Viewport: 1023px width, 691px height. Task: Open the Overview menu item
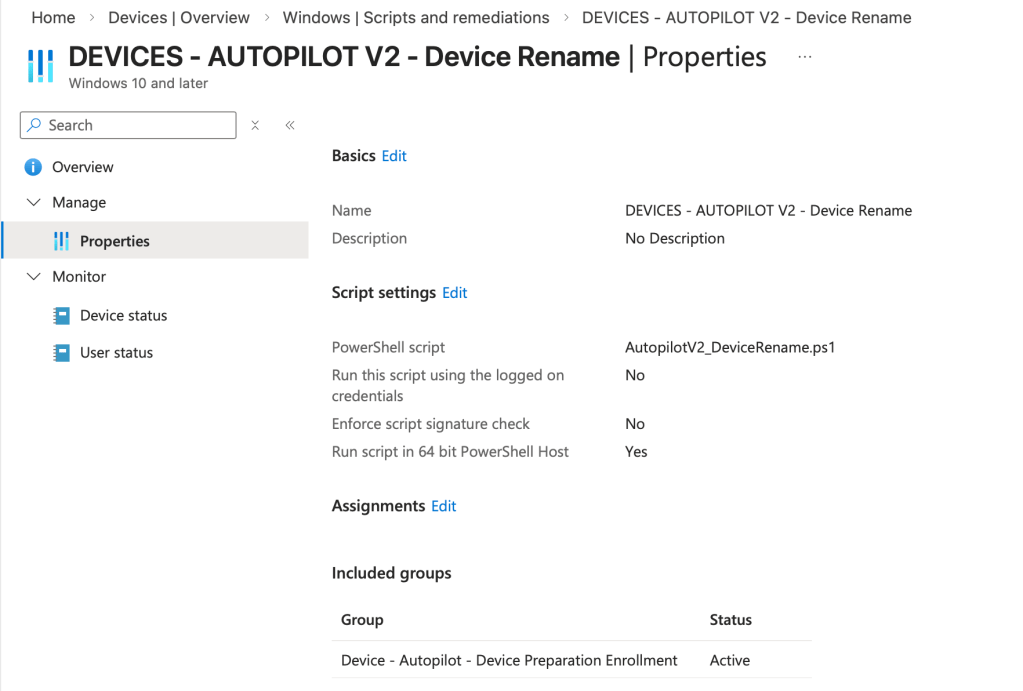click(83, 167)
